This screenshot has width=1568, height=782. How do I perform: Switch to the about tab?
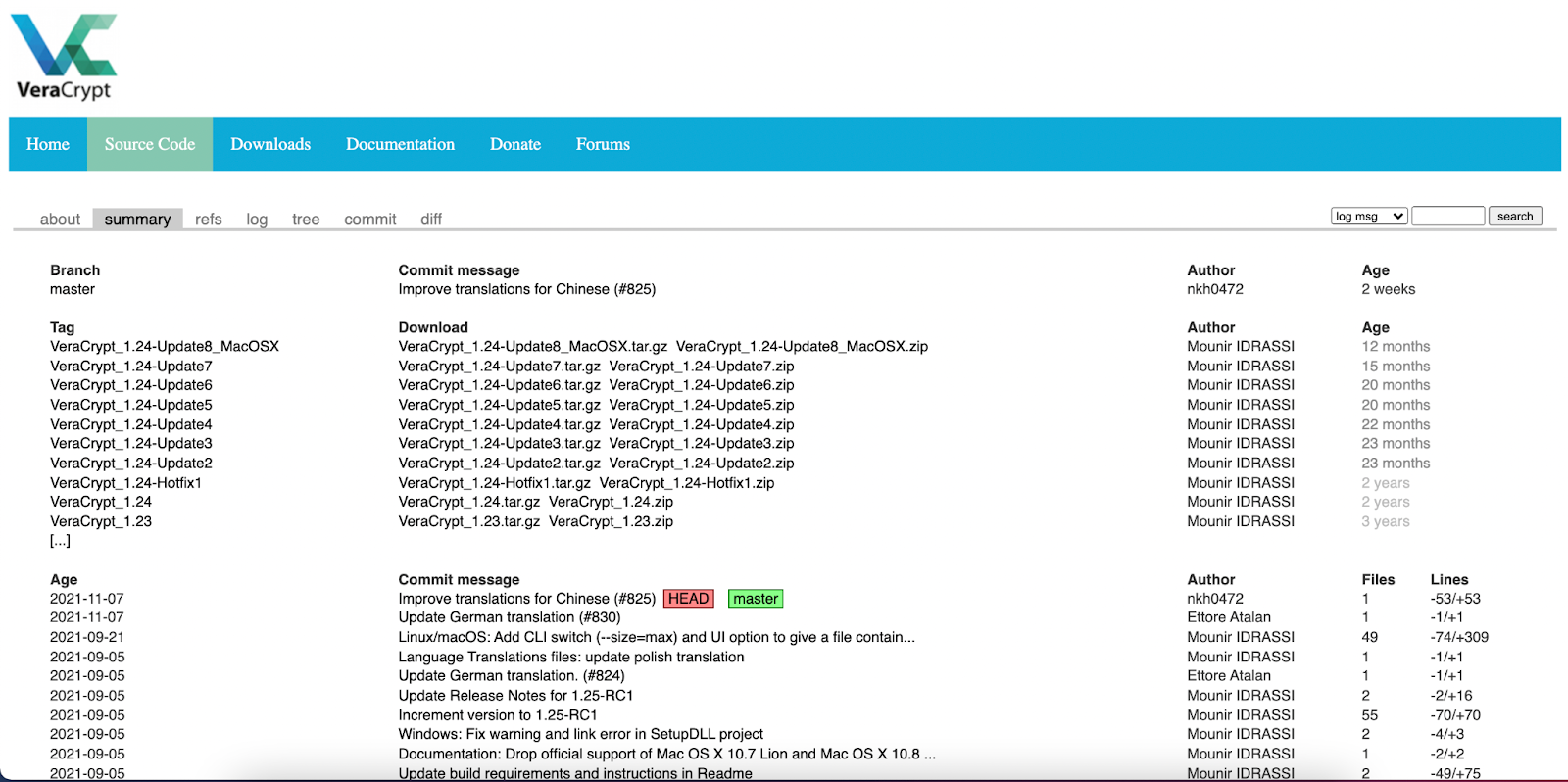60,220
